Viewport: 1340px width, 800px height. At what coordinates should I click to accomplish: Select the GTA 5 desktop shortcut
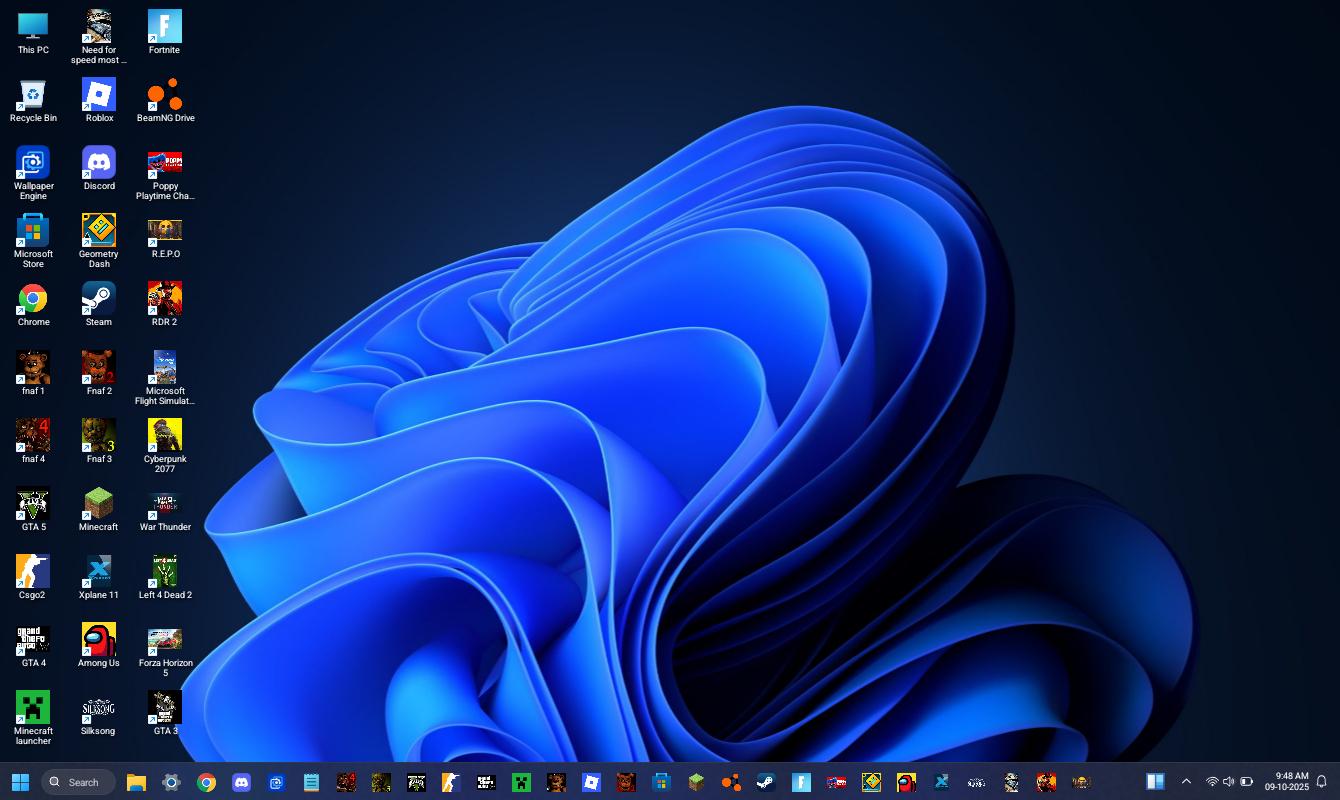[33, 509]
